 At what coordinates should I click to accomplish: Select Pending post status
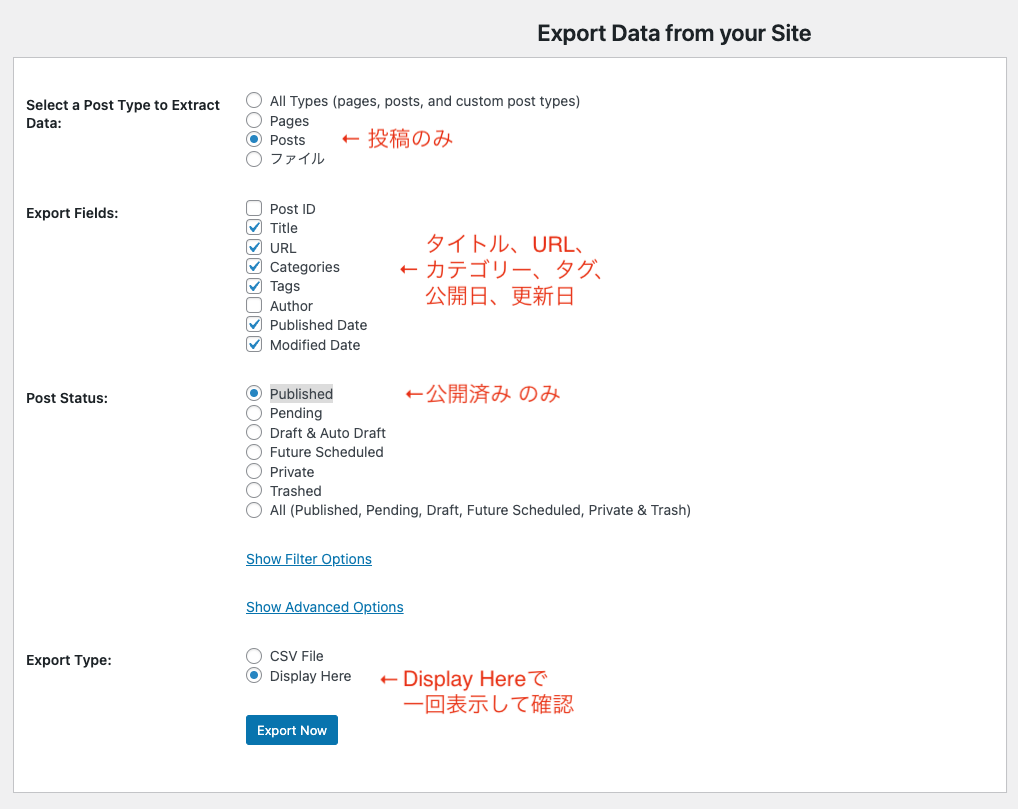(x=254, y=413)
